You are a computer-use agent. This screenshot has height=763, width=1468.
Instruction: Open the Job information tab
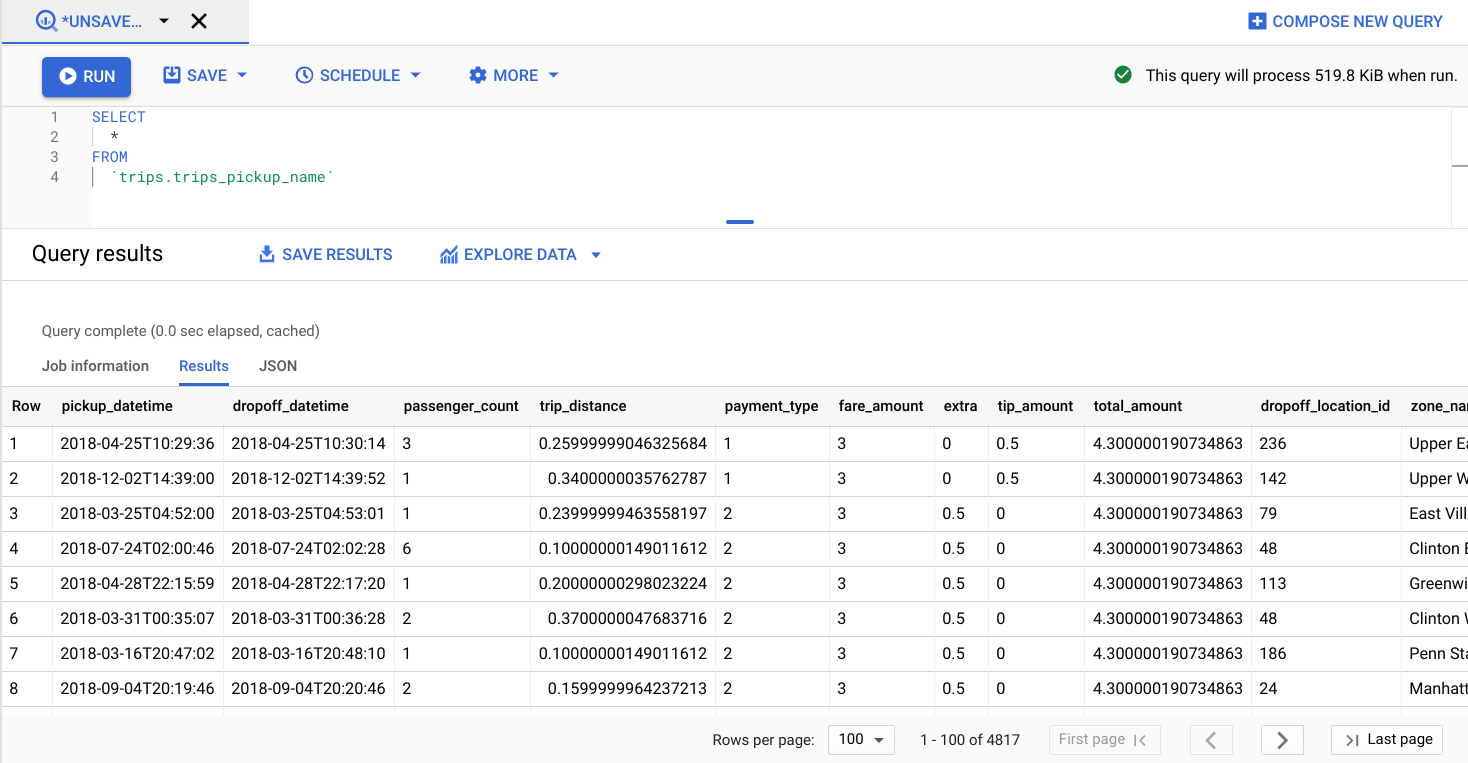point(95,366)
